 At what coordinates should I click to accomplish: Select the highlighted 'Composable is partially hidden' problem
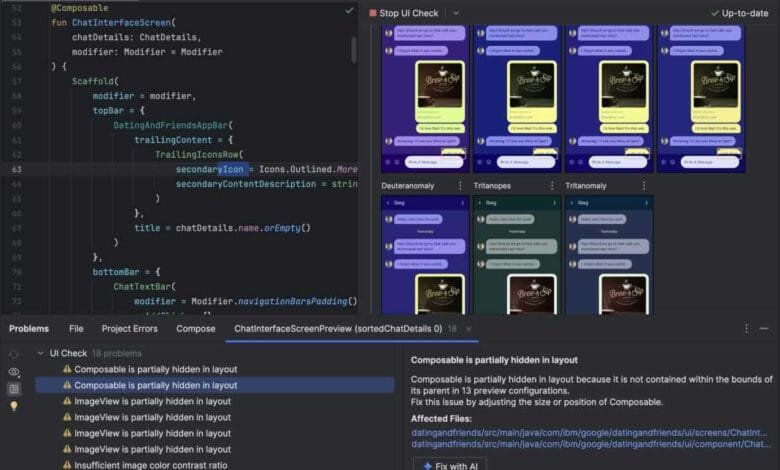tap(214, 385)
